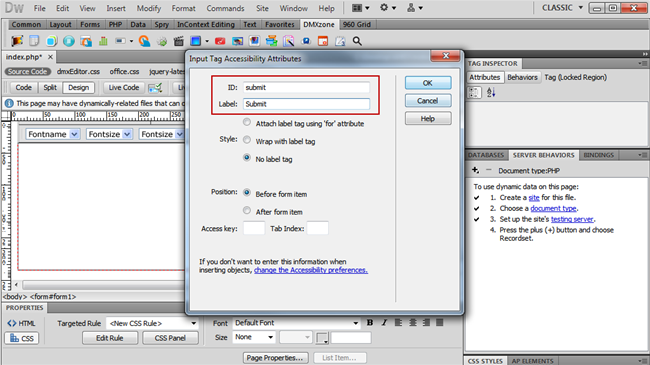Select No label tag option
Image resolution: width=650 pixels, height=365 pixels.
(x=247, y=158)
